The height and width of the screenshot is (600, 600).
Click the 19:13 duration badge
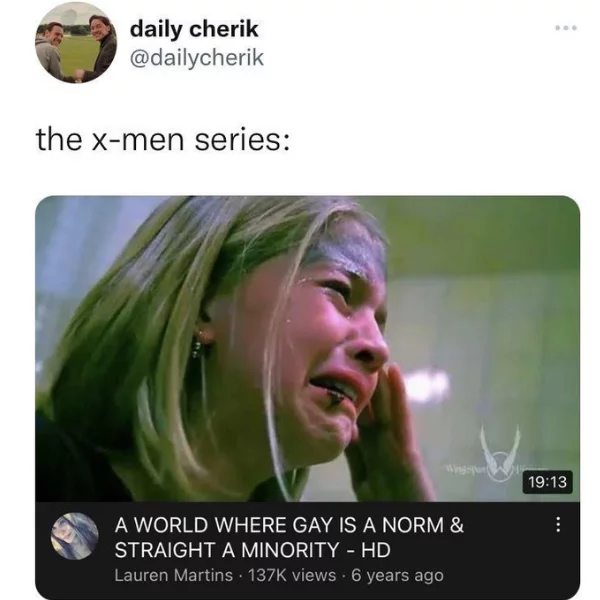(547, 482)
